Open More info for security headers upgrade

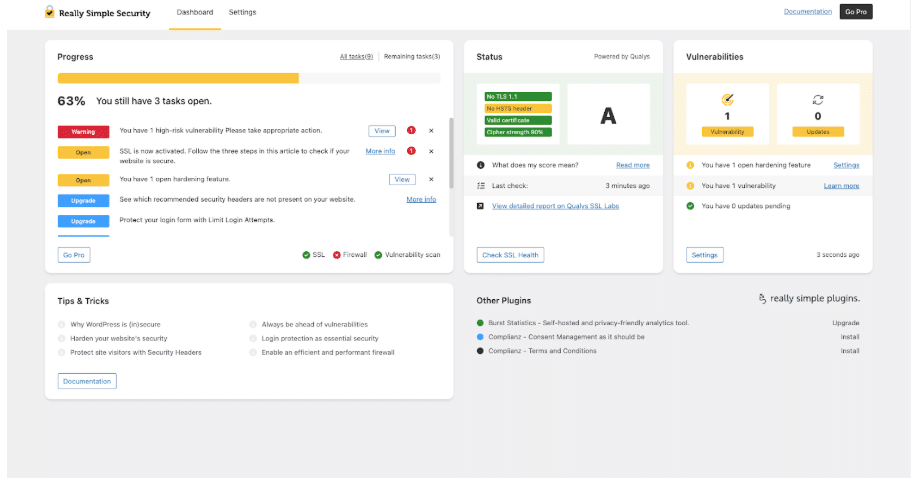421,199
